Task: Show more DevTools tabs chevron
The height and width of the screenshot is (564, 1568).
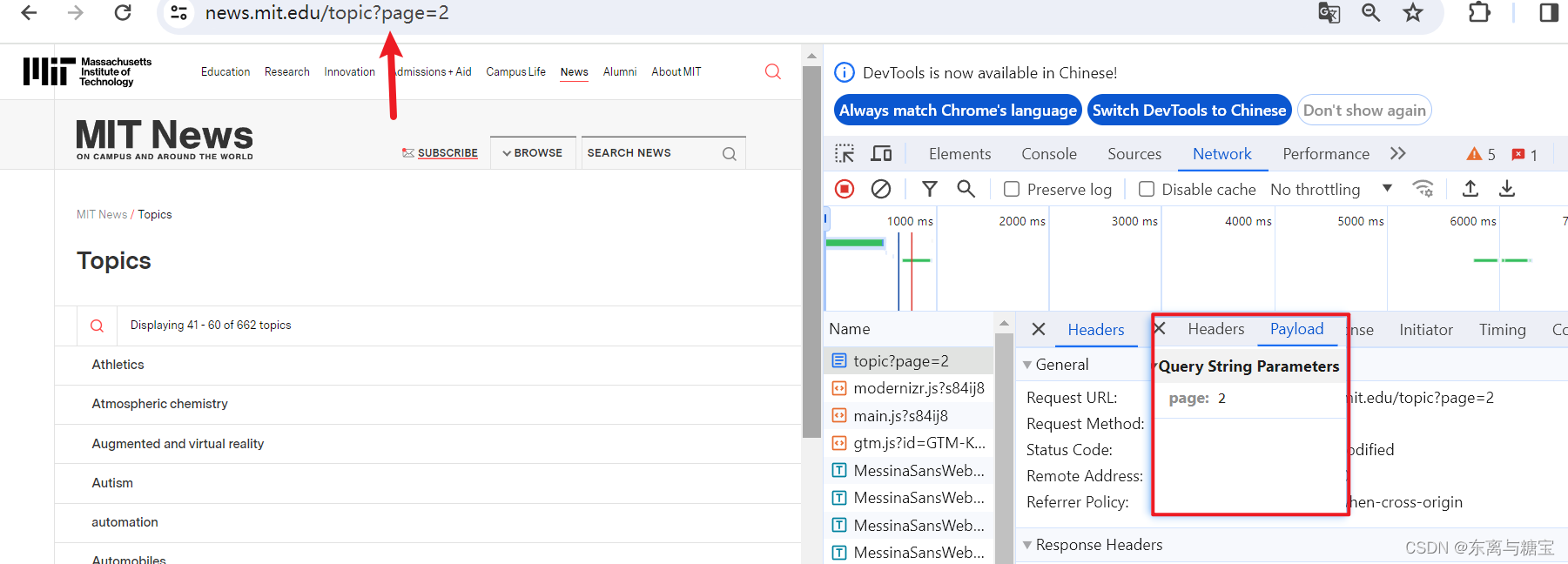Action: point(1398,154)
